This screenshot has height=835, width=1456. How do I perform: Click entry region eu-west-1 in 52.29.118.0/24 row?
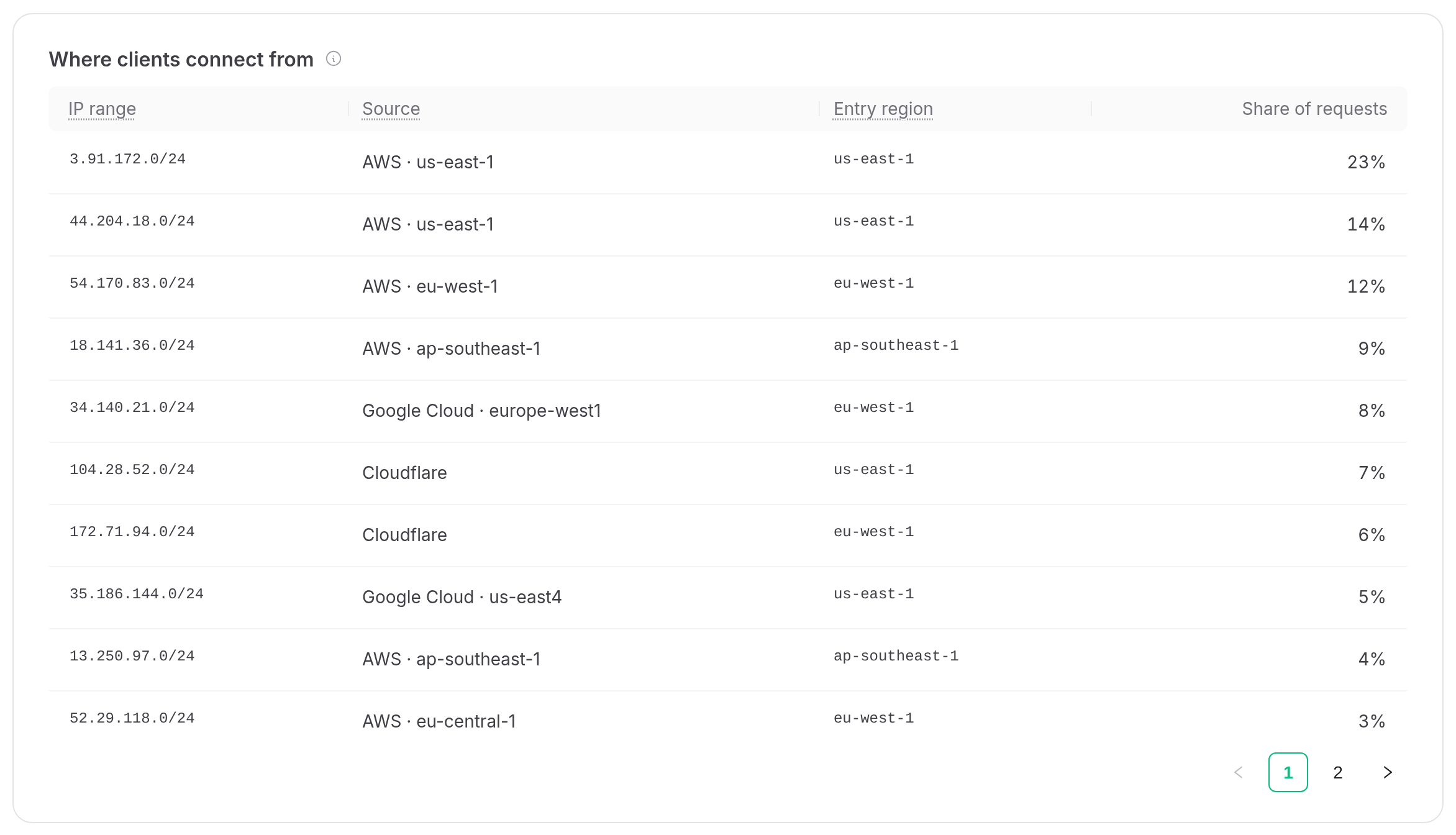tap(874, 718)
